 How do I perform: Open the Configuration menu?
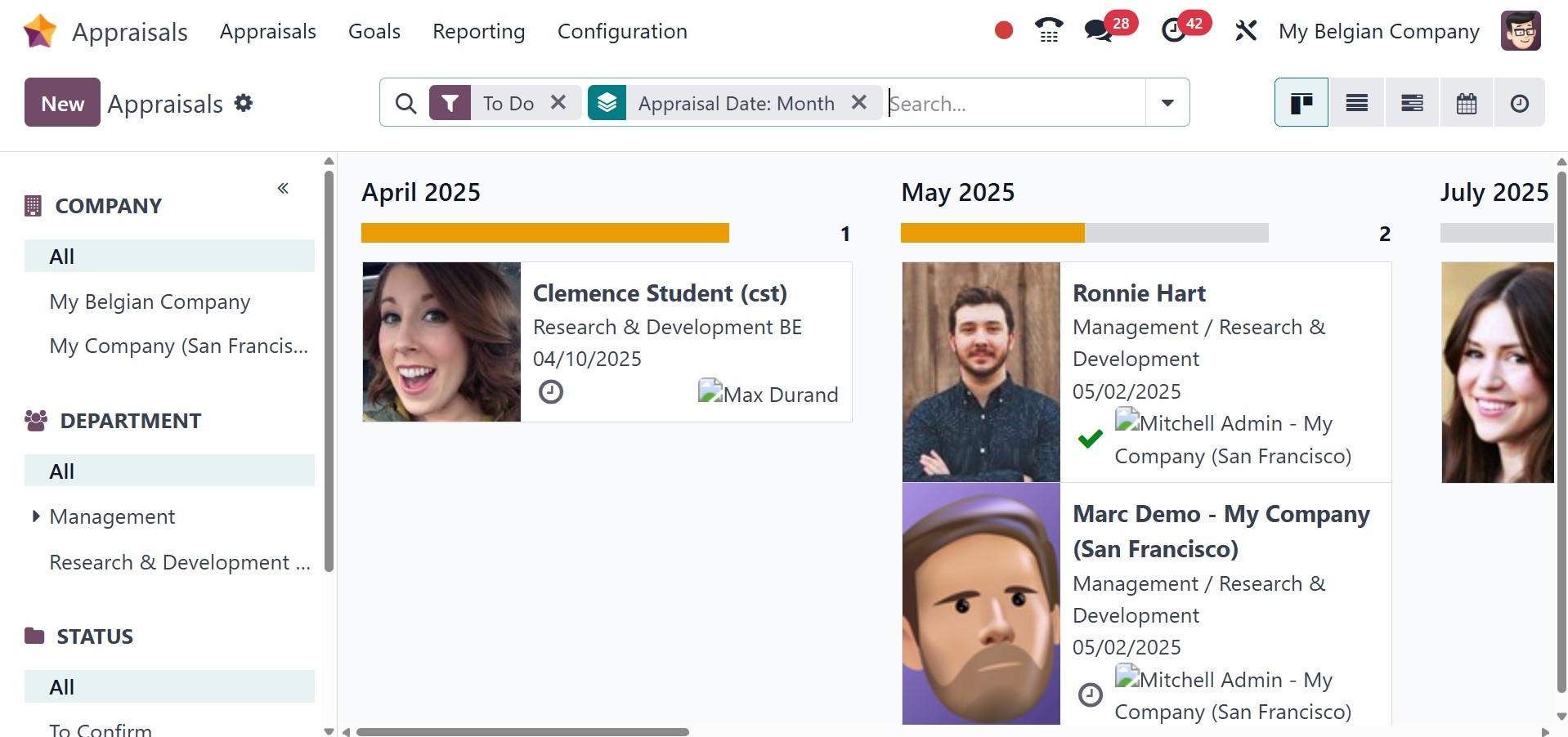click(621, 31)
